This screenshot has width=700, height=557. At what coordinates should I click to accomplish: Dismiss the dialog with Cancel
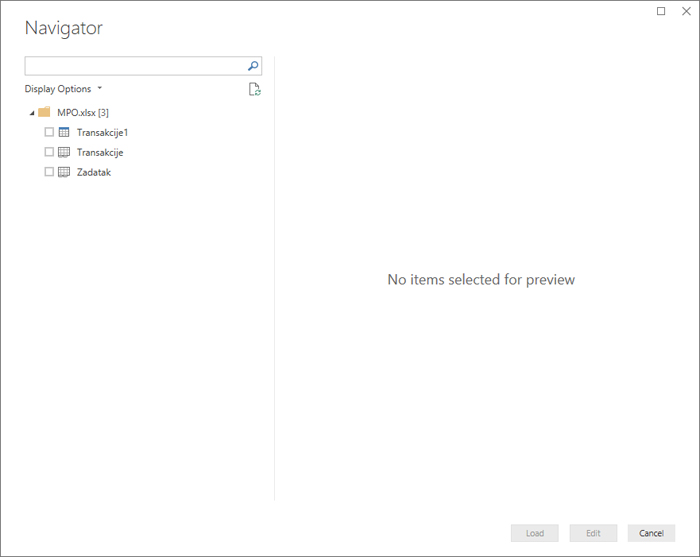tap(651, 533)
